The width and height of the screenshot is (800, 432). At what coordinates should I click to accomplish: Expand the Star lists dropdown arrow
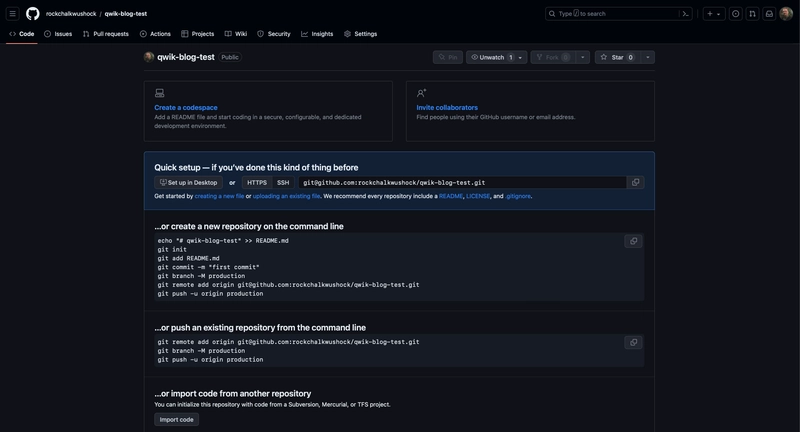tap(647, 57)
